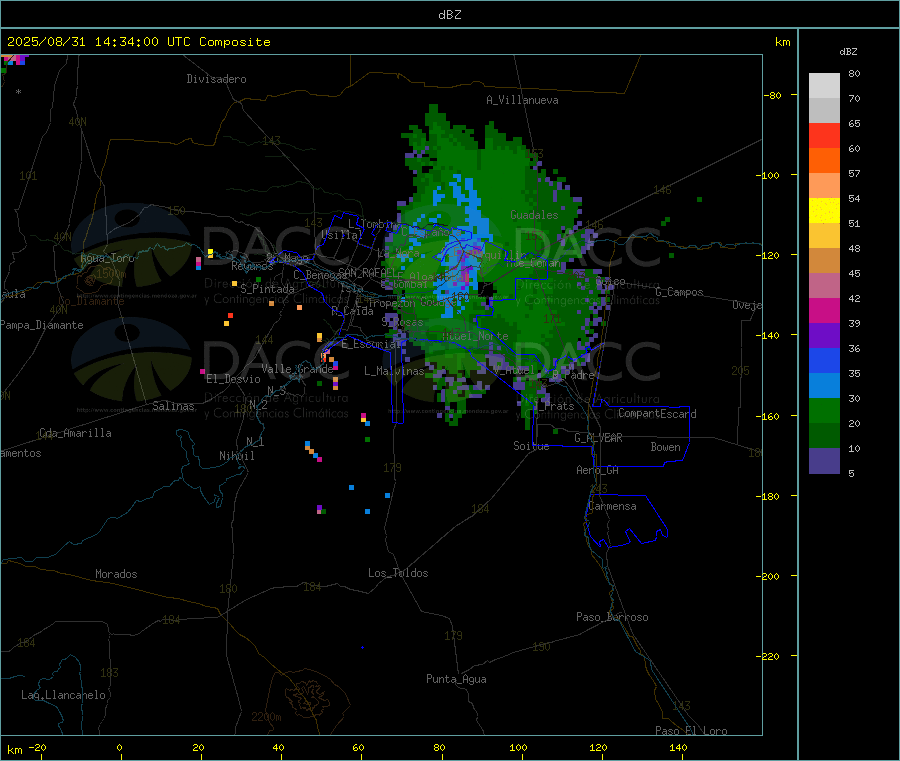The width and height of the screenshot is (900, 761).
Task: Click the Punta_Agua location label
Action: click(456, 679)
